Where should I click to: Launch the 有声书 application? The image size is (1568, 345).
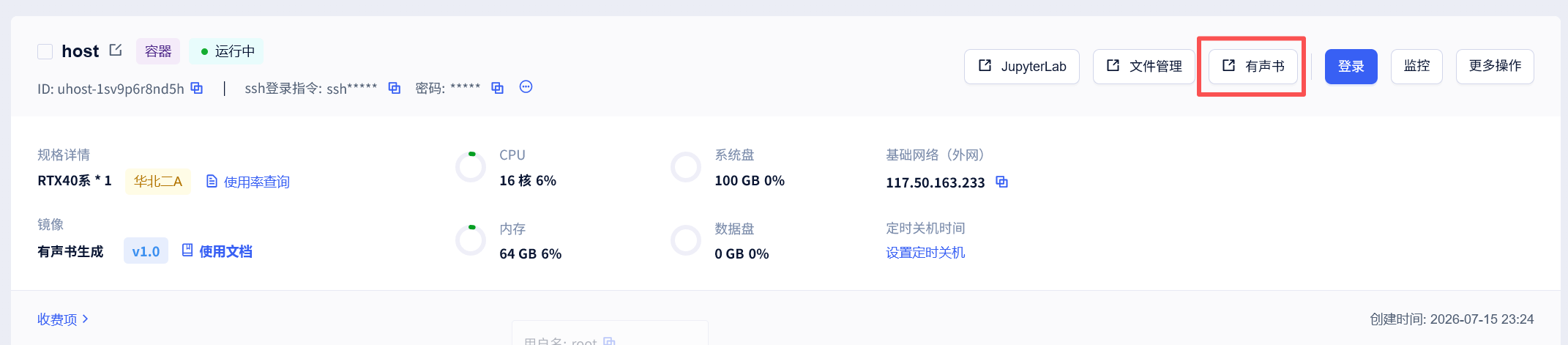(1253, 67)
